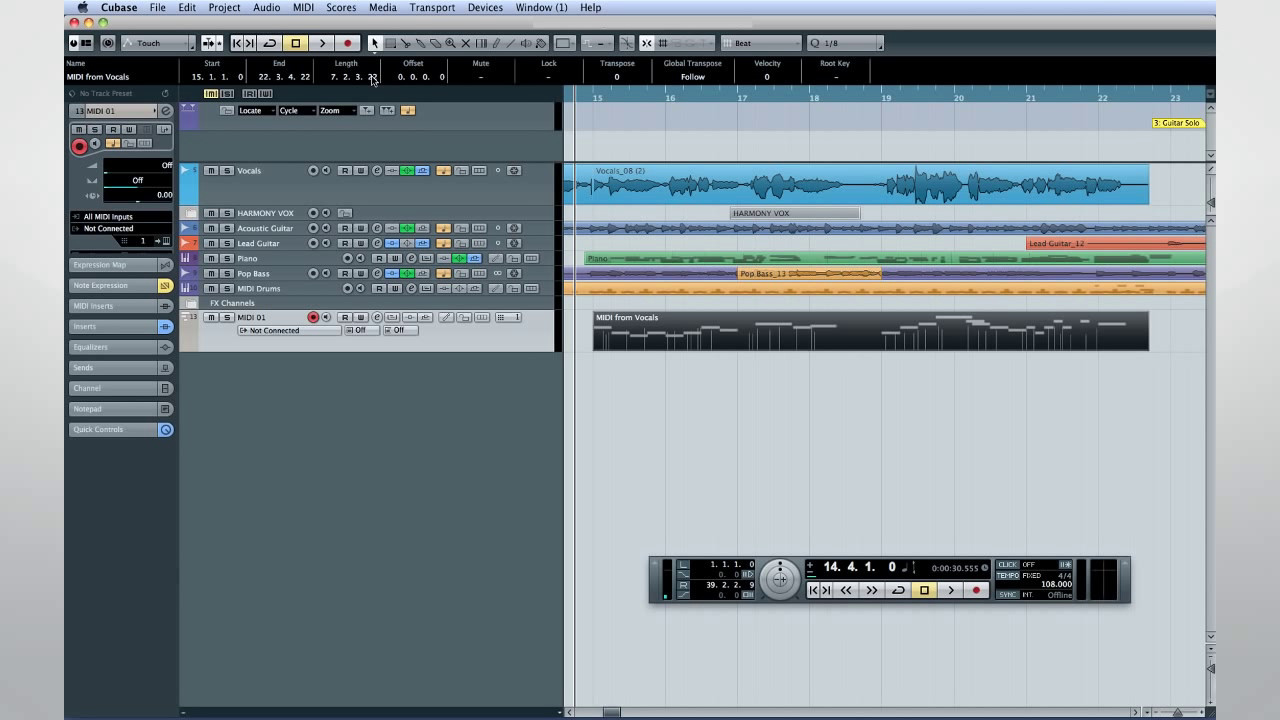Click the CLICK metronome button in transport panel
Viewport: 1280px width, 720px height.
point(1007,565)
